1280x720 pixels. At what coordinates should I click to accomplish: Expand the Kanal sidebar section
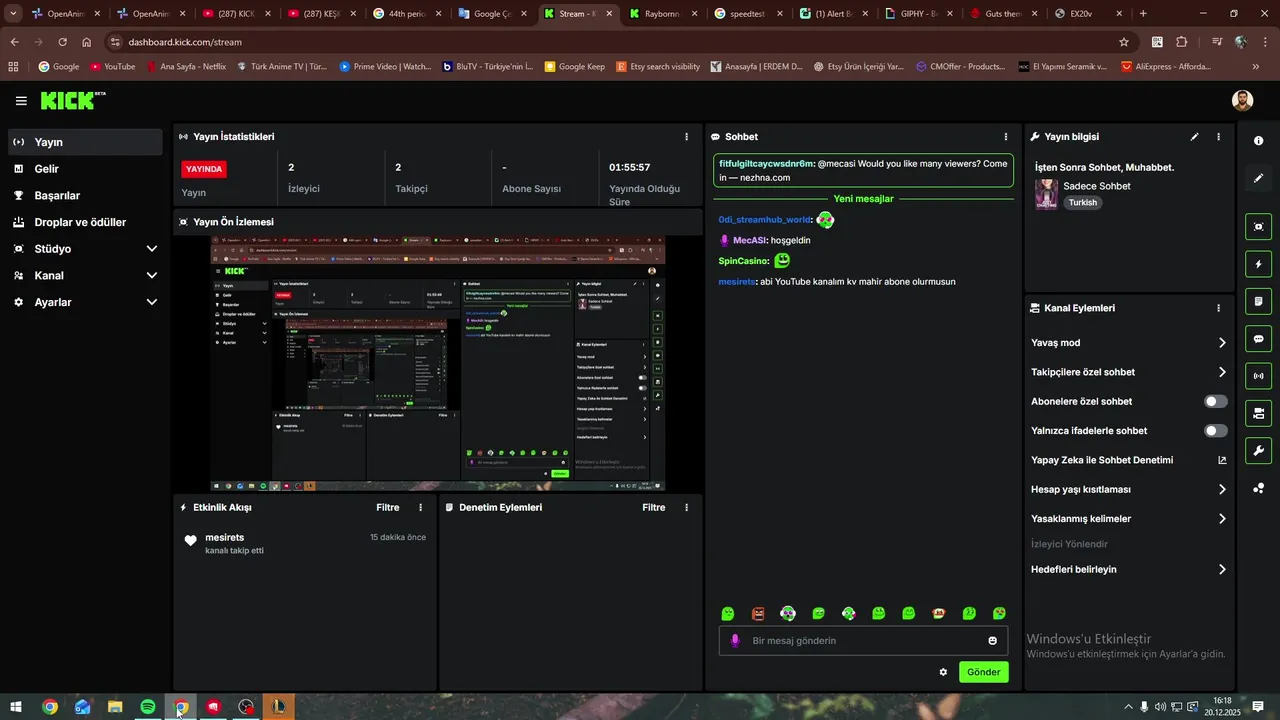point(151,276)
